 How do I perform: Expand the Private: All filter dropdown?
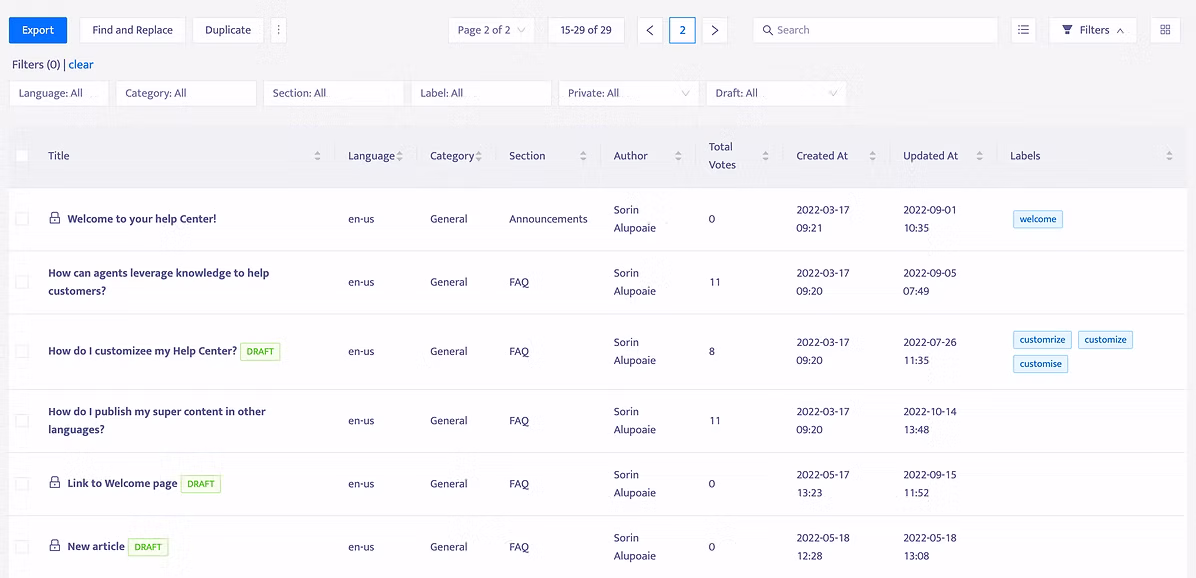629,93
